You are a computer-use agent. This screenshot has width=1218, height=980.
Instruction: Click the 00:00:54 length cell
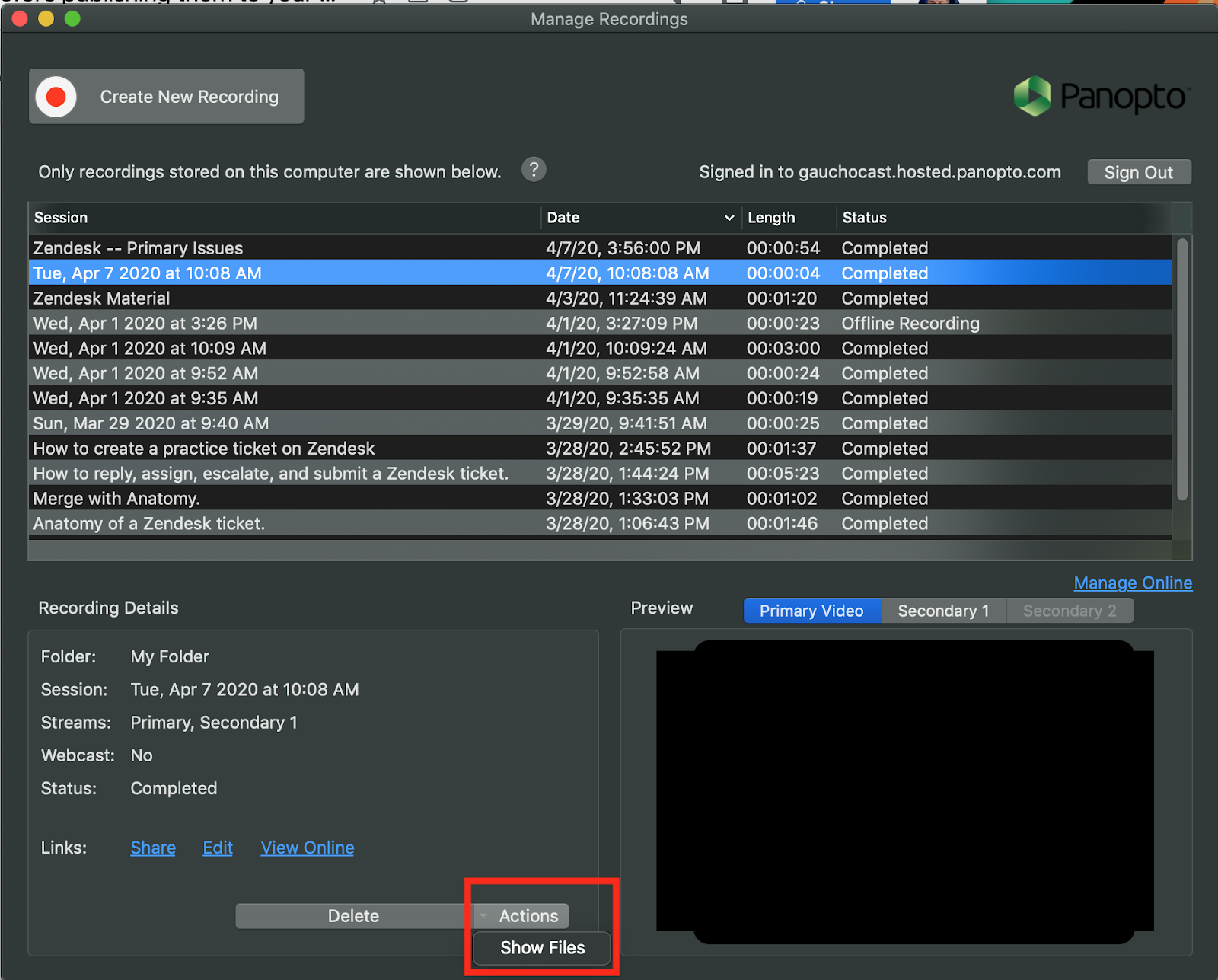(783, 248)
